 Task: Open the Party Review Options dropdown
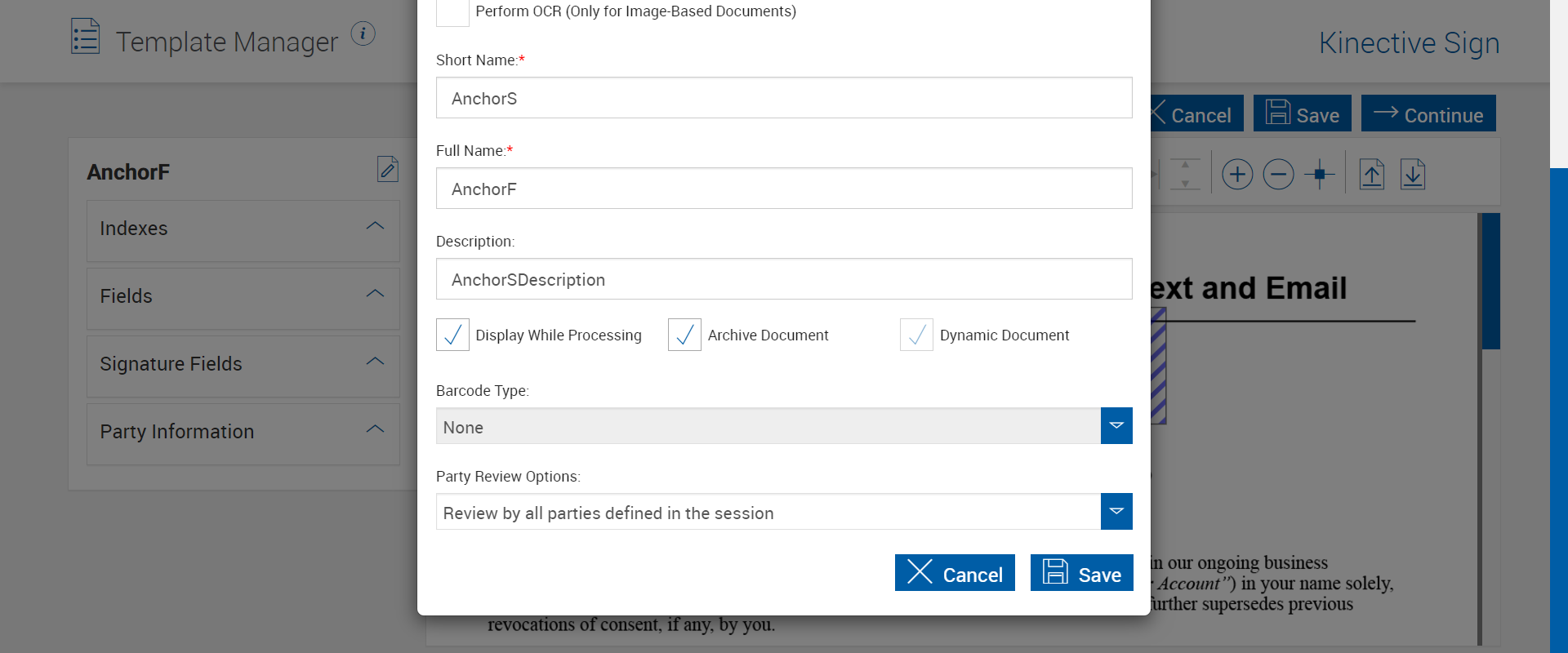(1116, 512)
